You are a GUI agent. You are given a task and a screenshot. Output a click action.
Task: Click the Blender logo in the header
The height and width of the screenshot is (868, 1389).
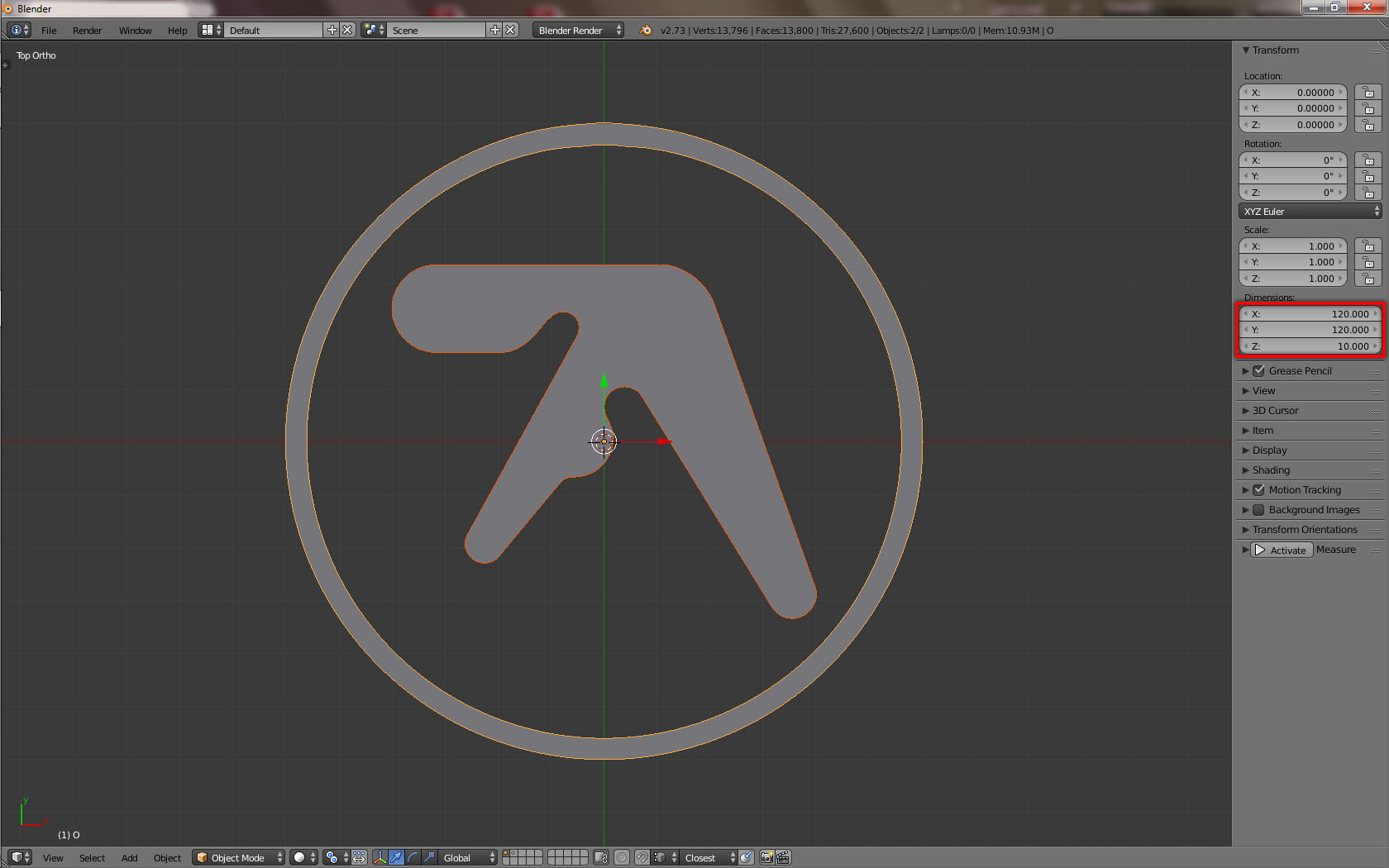(x=646, y=30)
